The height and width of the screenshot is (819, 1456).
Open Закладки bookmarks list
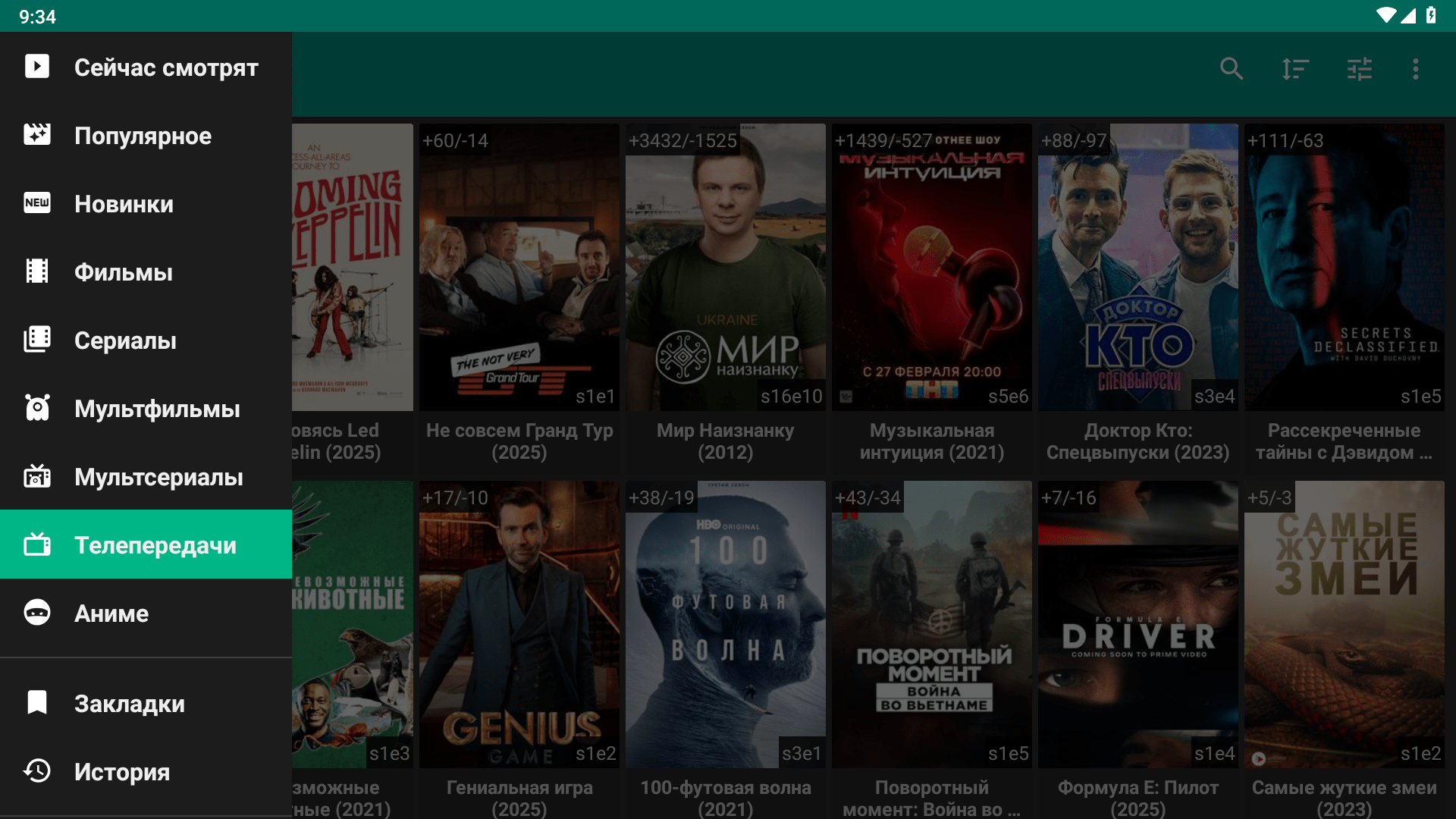coord(146,703)
